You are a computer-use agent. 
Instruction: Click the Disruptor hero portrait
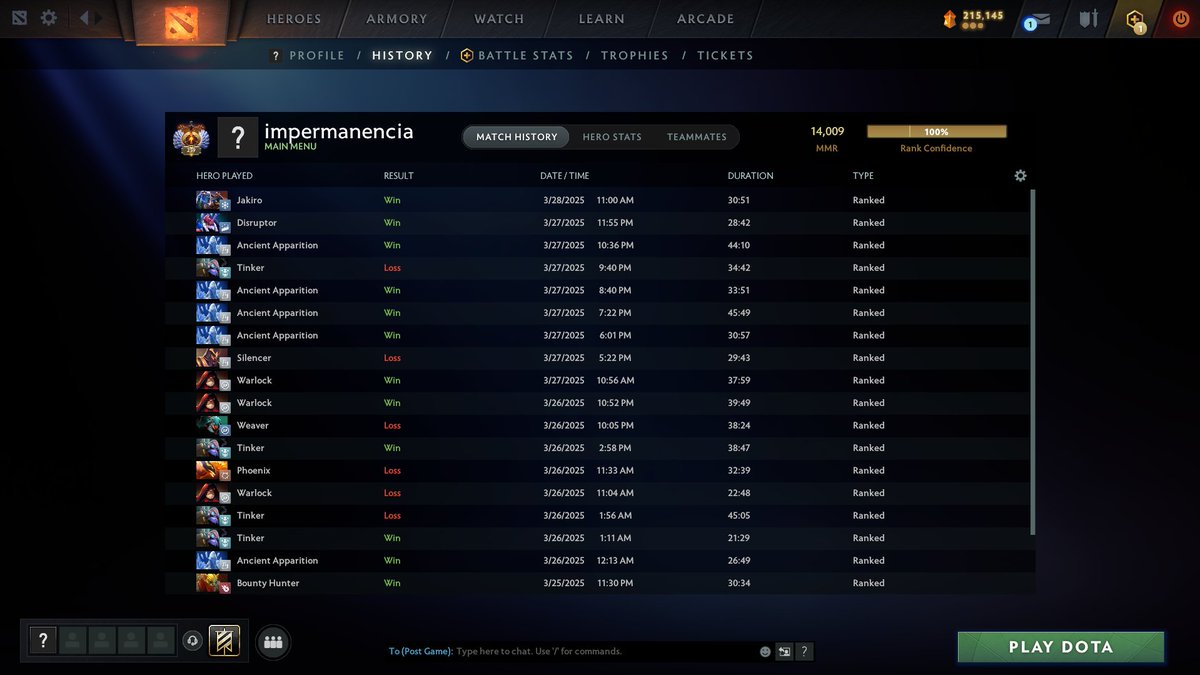click(x=213, y=223)
